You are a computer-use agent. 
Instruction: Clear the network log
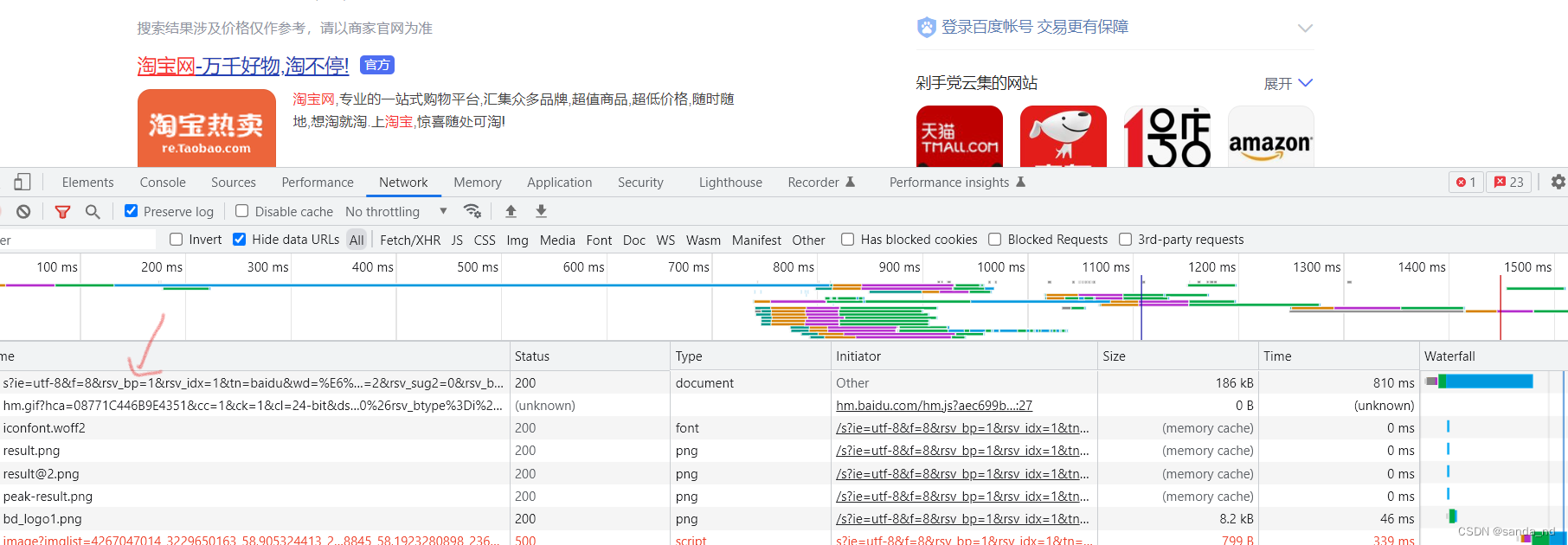click(x=23, y=211)
